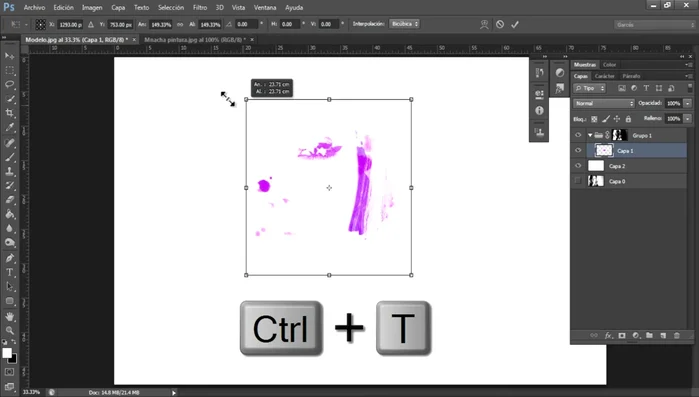The height and width of the screenshot is (397, 699).
Task: Toggle lock all padlock icon
Action: pyautogui.click(x=628, y=119)
